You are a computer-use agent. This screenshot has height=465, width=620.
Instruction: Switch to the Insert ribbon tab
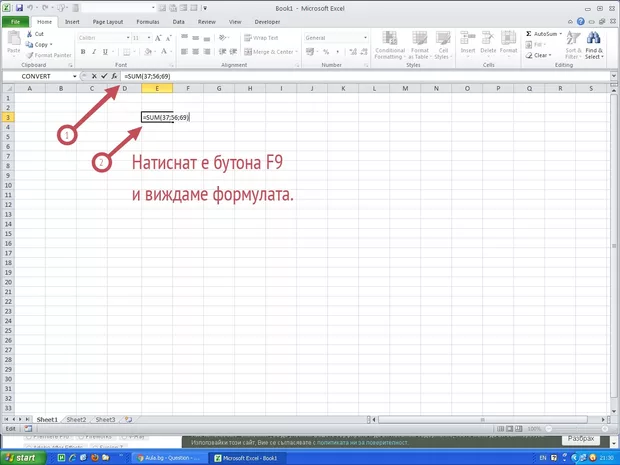72,22
